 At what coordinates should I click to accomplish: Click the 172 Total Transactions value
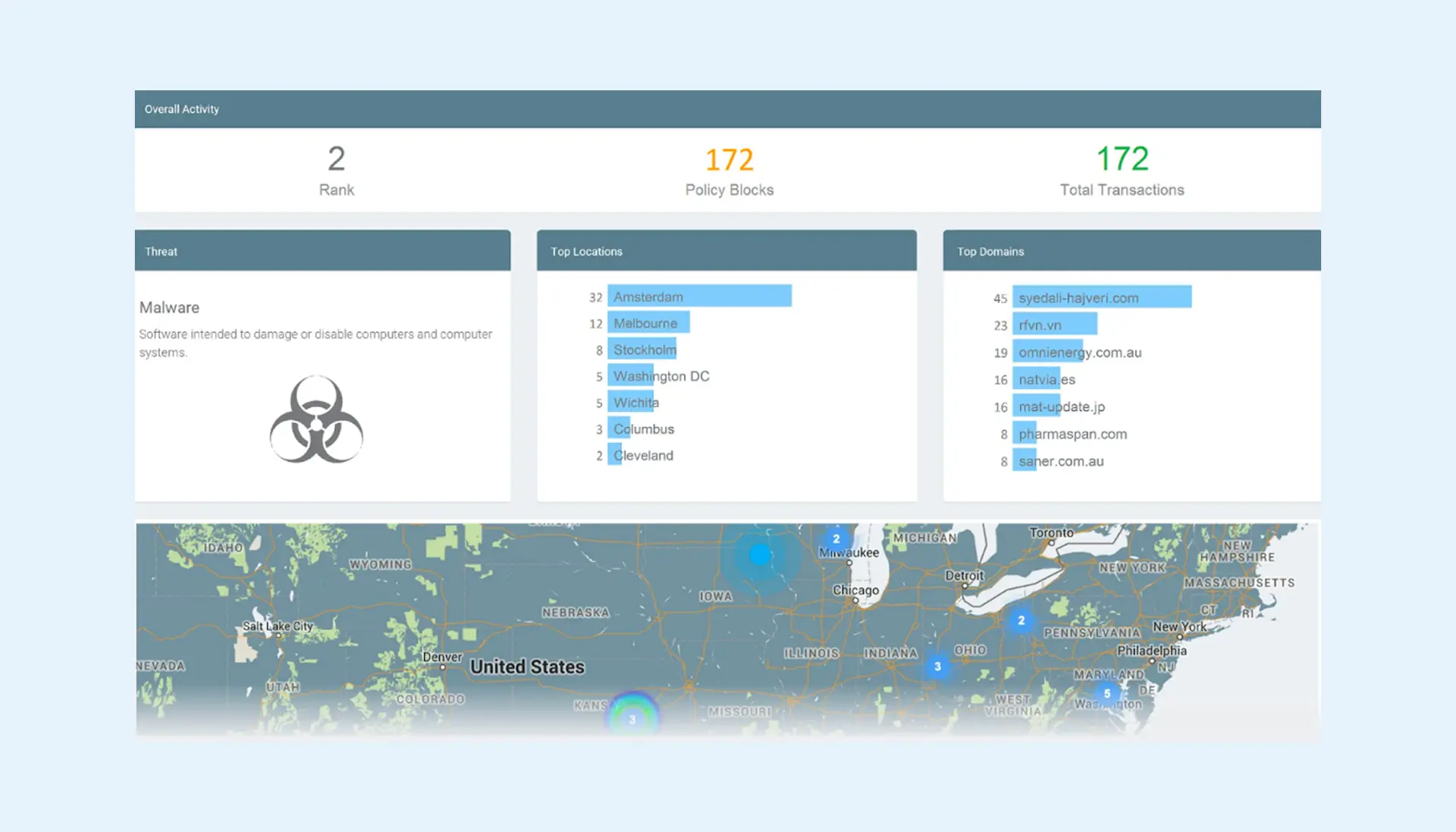click(1122, 159)
